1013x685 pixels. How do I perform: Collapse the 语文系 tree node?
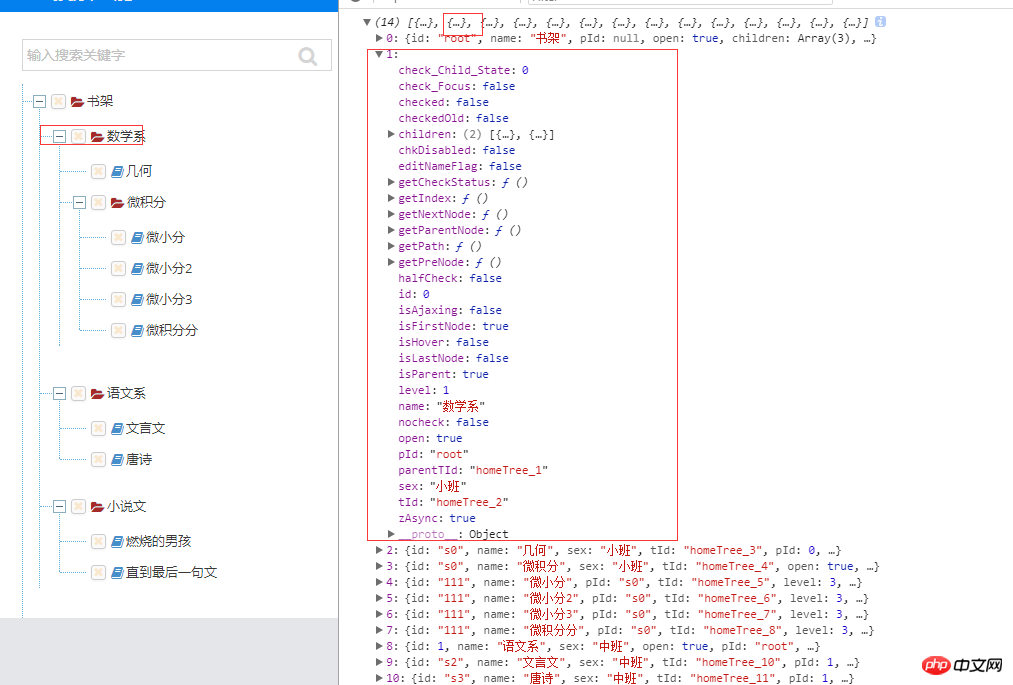click(59, 394)
